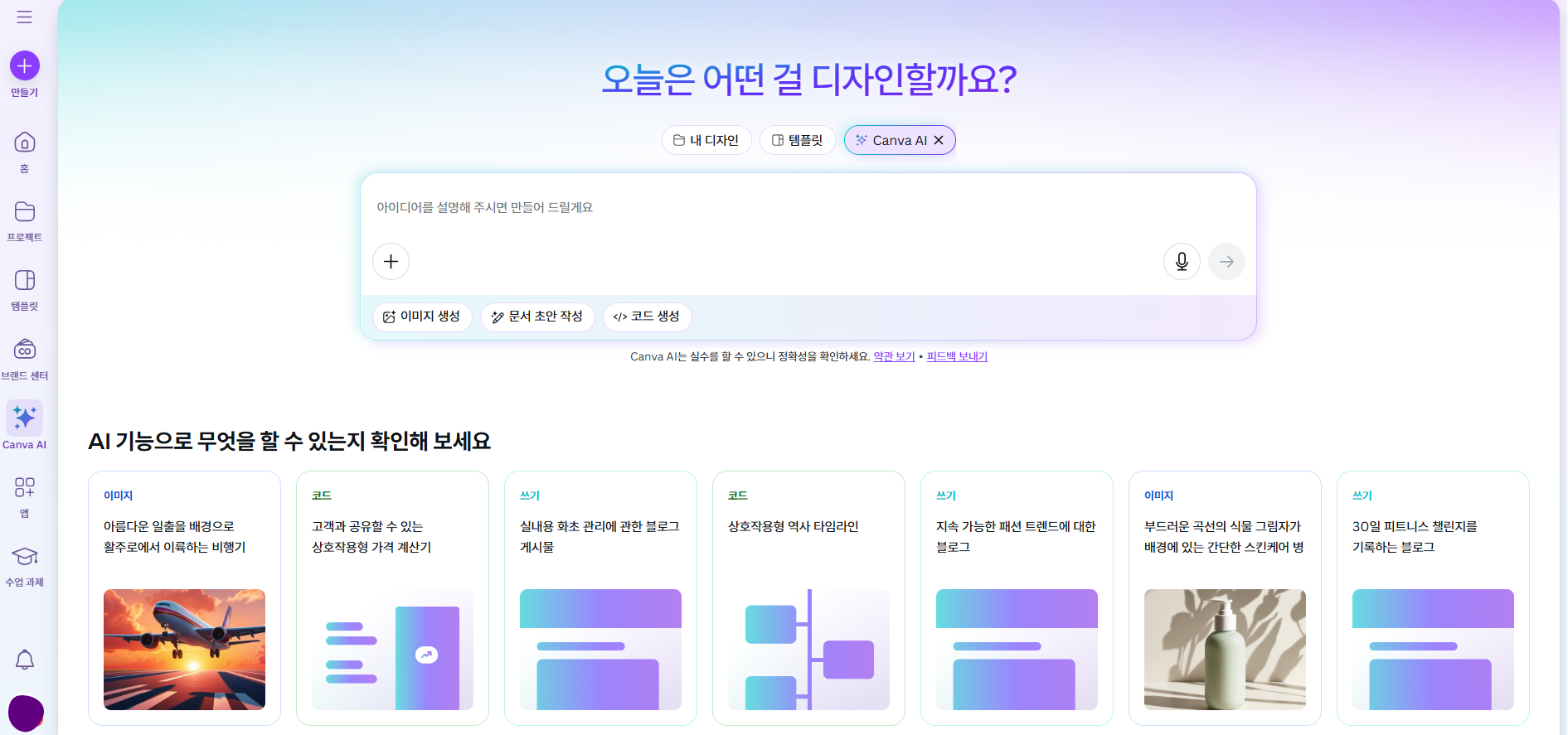Image resolution: width=1568 pixels, height=735 pixels.
Task: Open the 실내용 화초 관리 blog card
Action: [600, 598]
